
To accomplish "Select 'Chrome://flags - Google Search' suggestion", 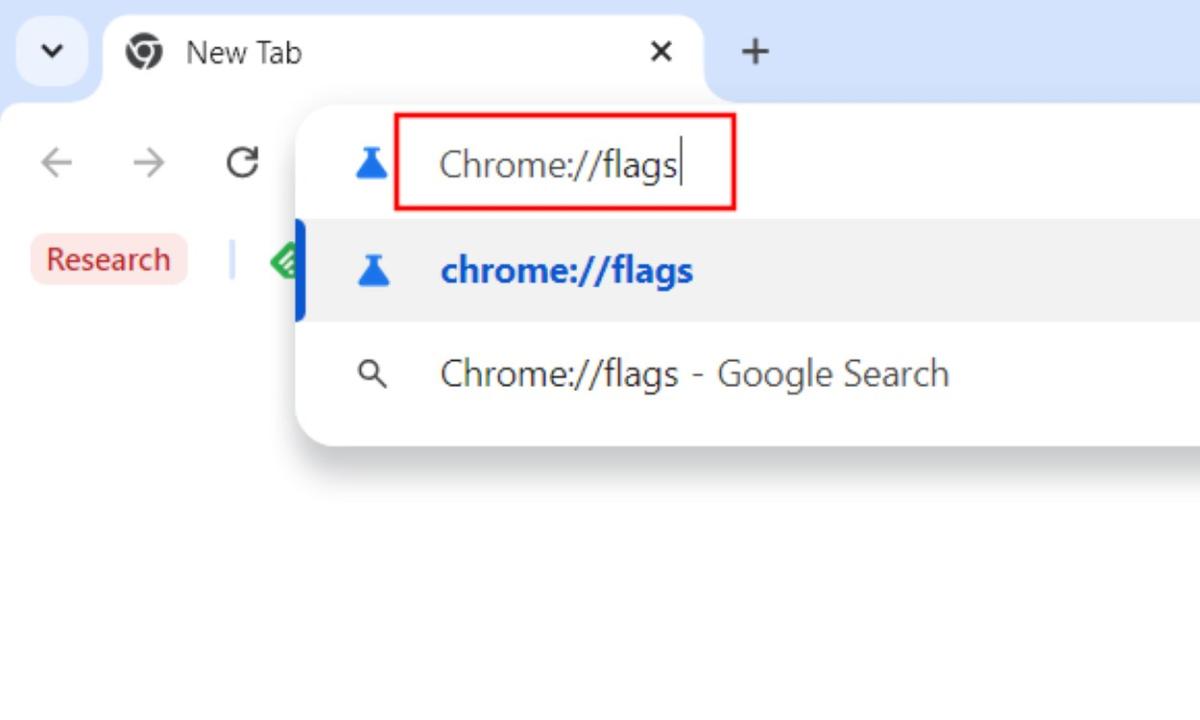I will point(694,374).
